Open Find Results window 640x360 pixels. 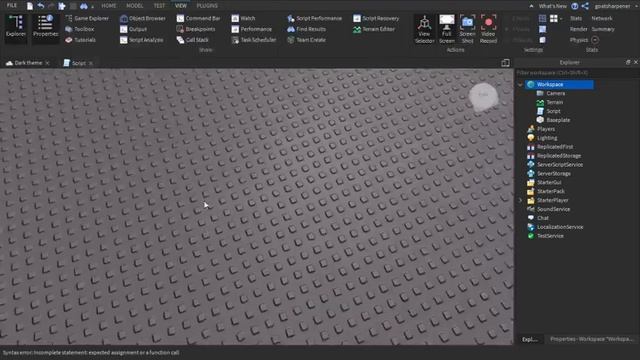coord(307,29)
